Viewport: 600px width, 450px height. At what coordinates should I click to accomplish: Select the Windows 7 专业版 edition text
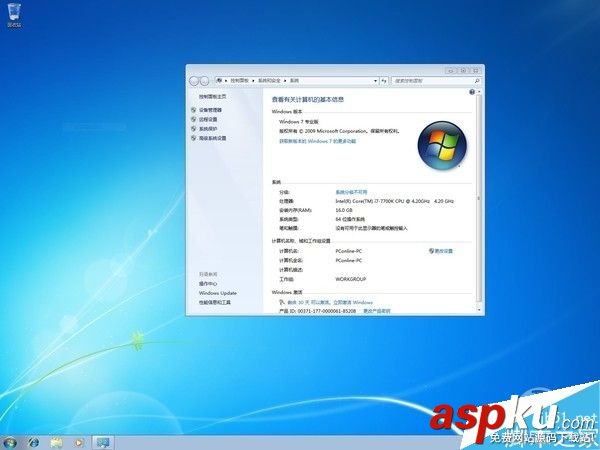click(x=299, y=122)
